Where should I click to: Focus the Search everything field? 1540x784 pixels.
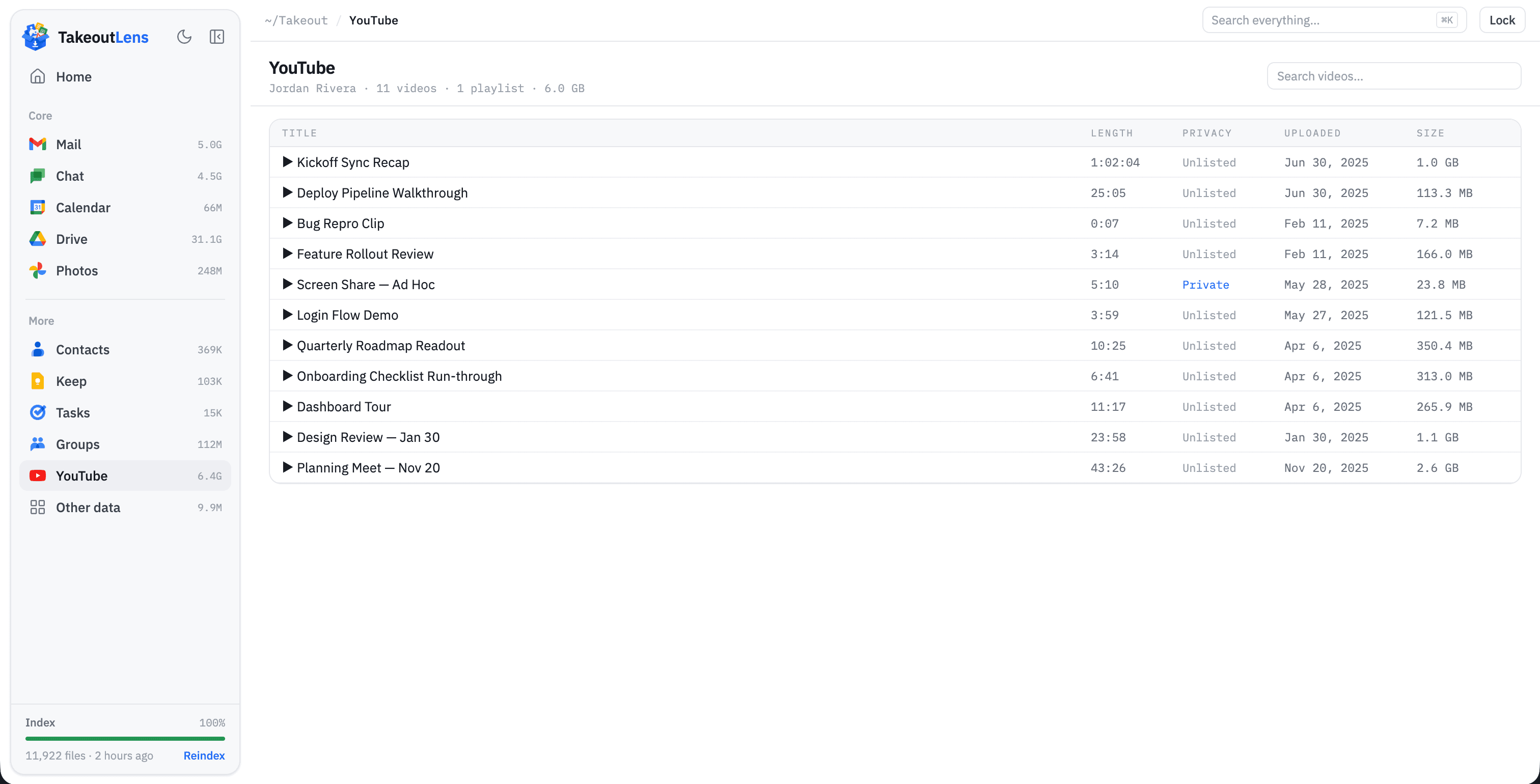(1334, 20)
